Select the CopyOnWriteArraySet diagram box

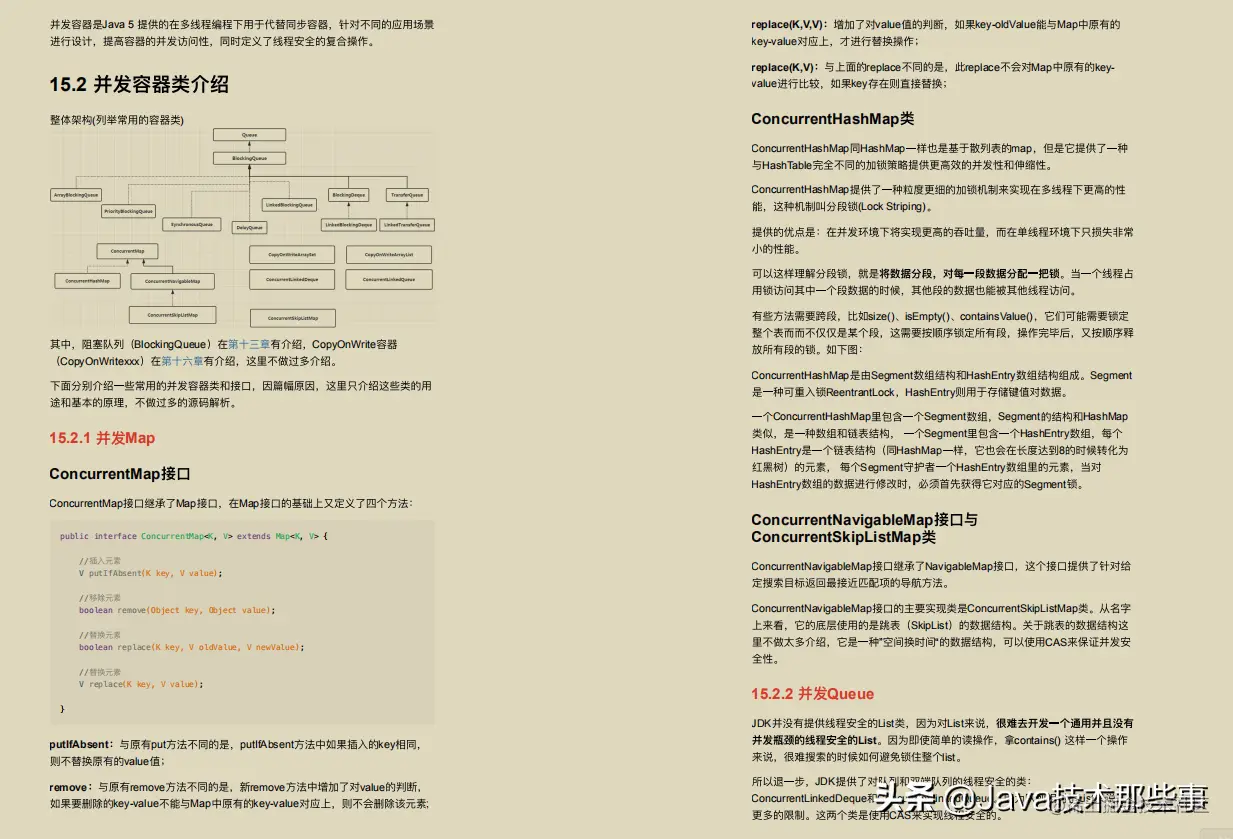point(291,255)
